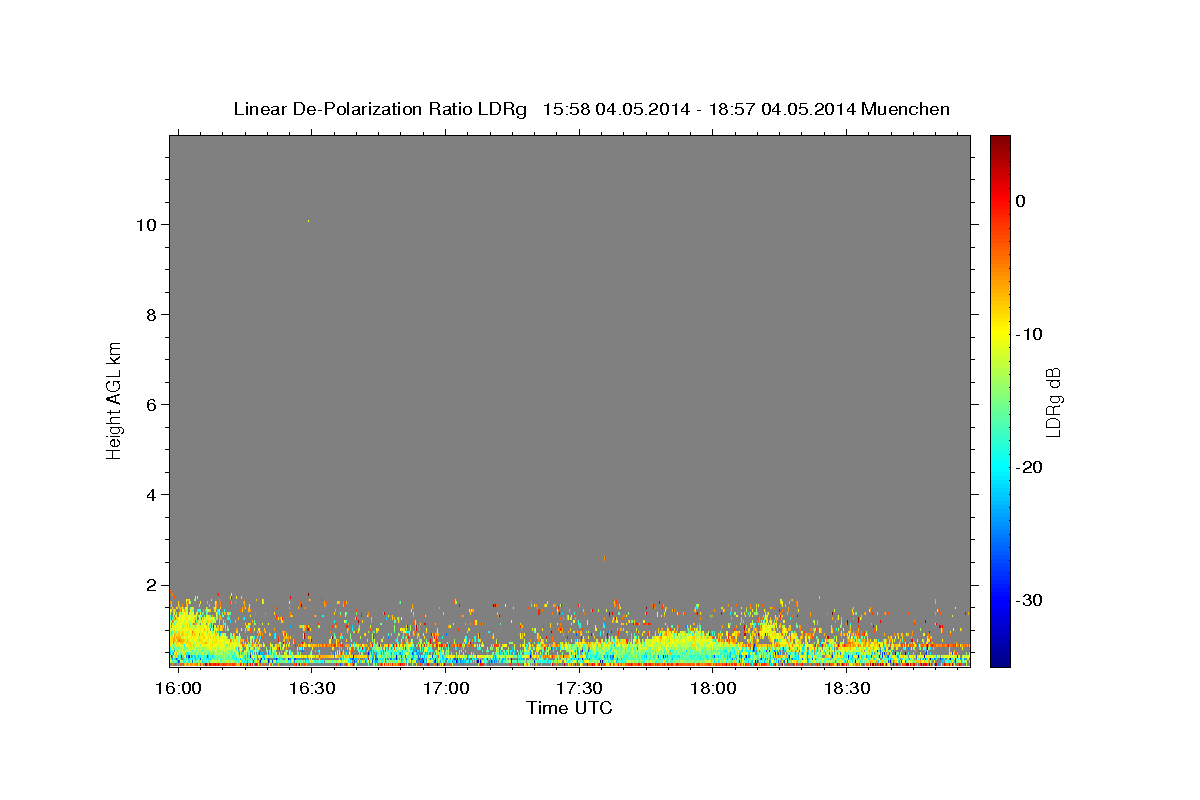Click the 17:30 time tick label
Viewport: 1200px width, 800px height.
pos(579,689)
